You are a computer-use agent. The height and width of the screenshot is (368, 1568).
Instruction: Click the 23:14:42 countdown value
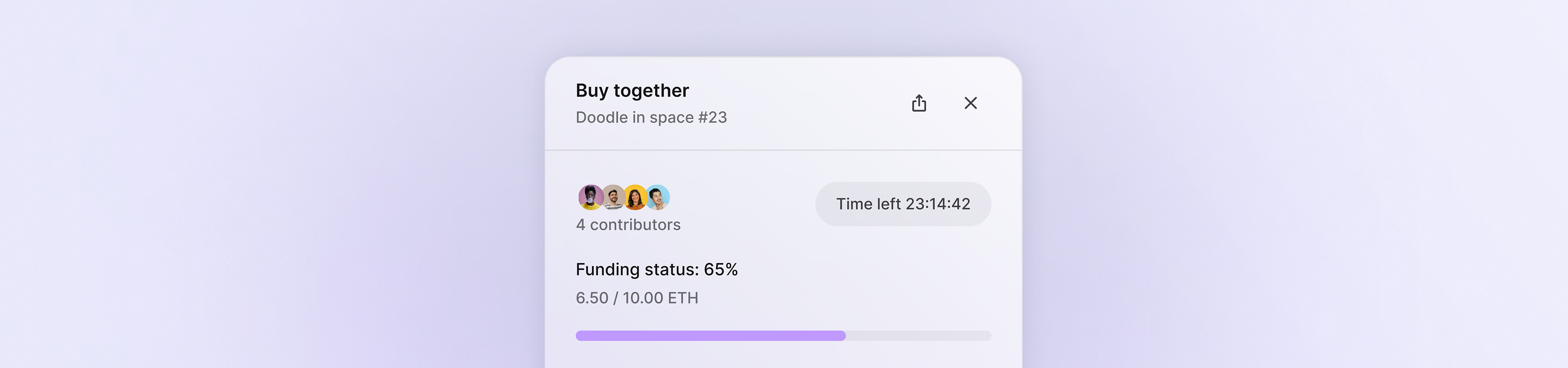pos(938,204)
